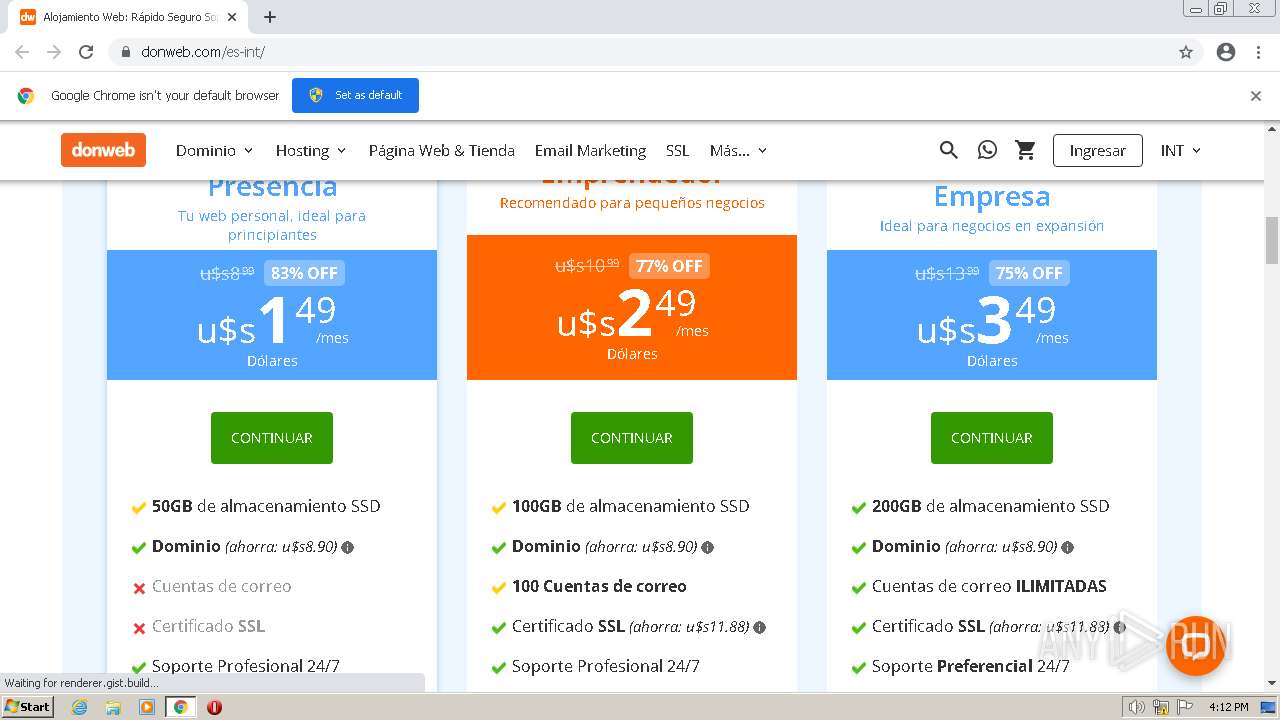
Task: Click the Emprendedor orange price box
Action: pyautogui.click(x=632, y=307)
